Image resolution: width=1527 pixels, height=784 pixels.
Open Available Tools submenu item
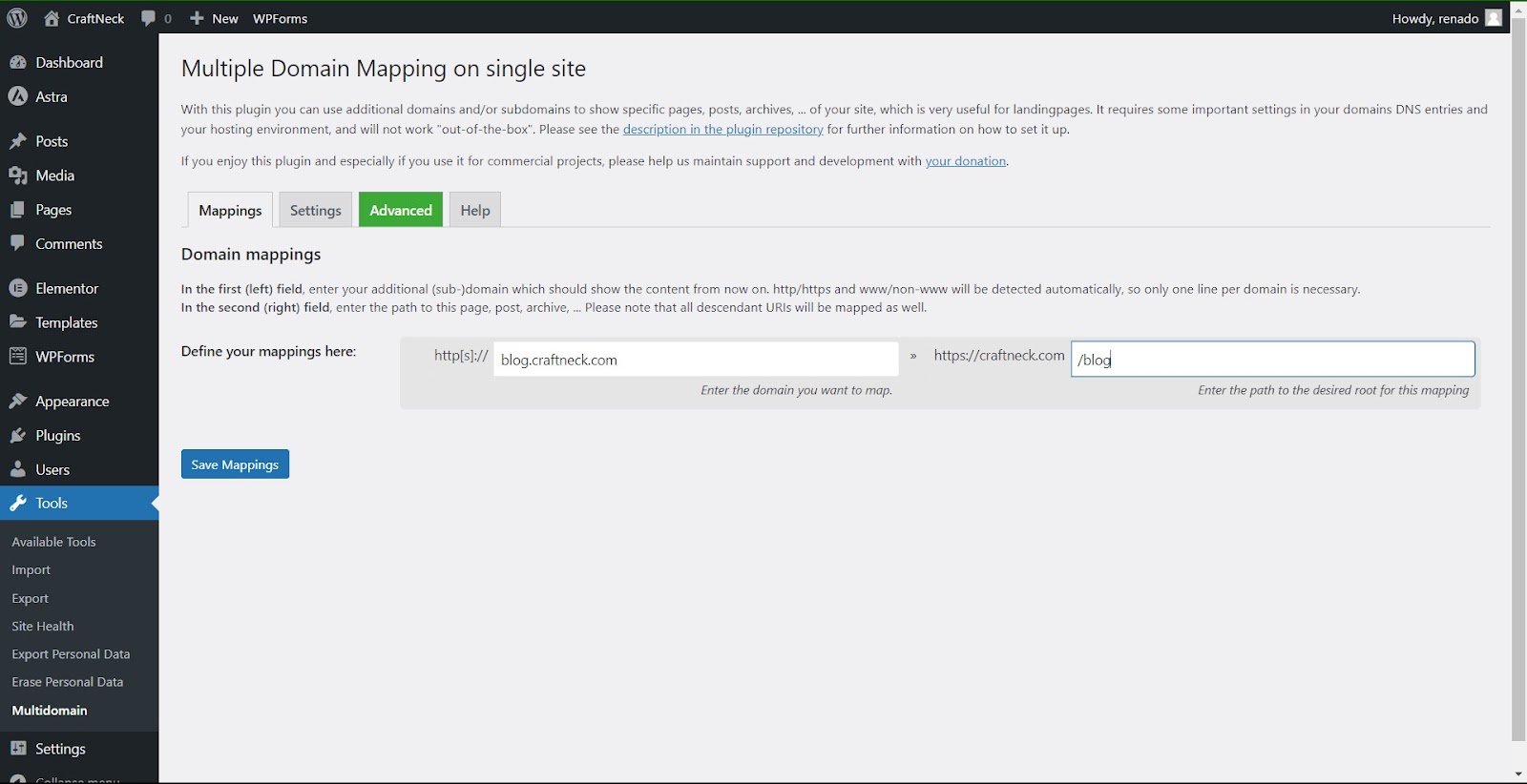(53, 542)
